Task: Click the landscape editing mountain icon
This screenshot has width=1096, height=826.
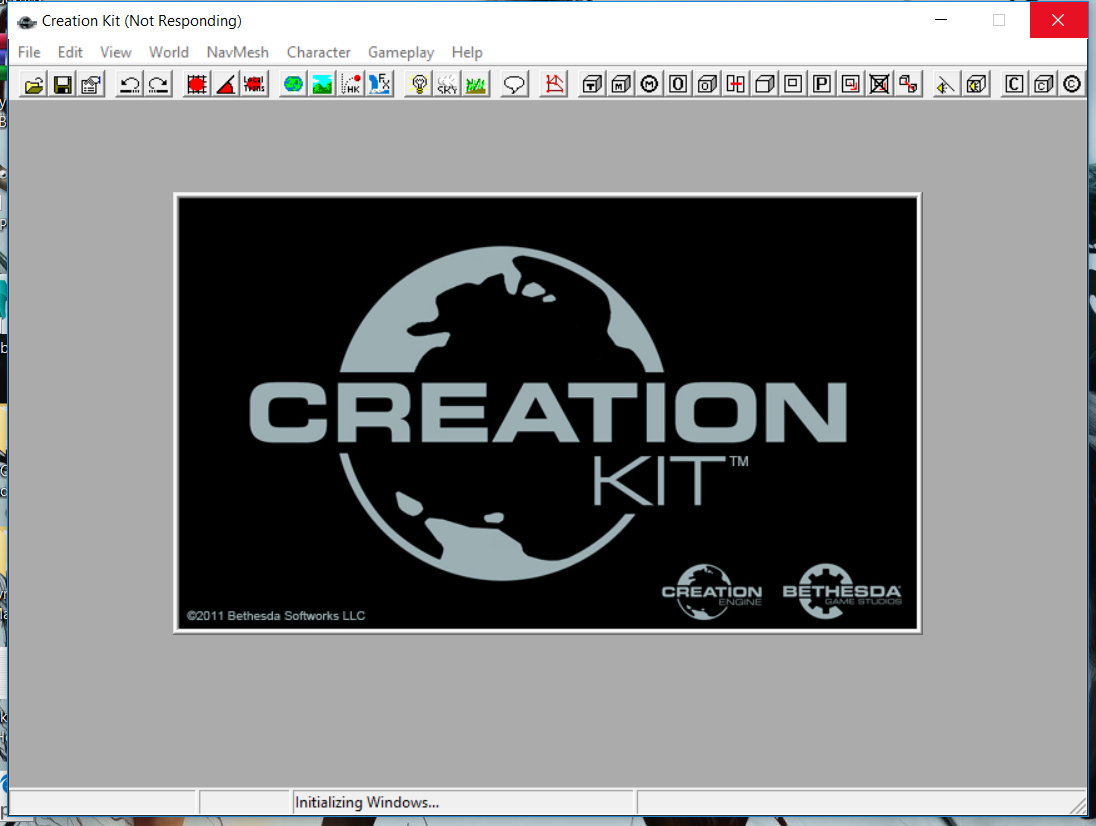Action: [x=322, y=85]
